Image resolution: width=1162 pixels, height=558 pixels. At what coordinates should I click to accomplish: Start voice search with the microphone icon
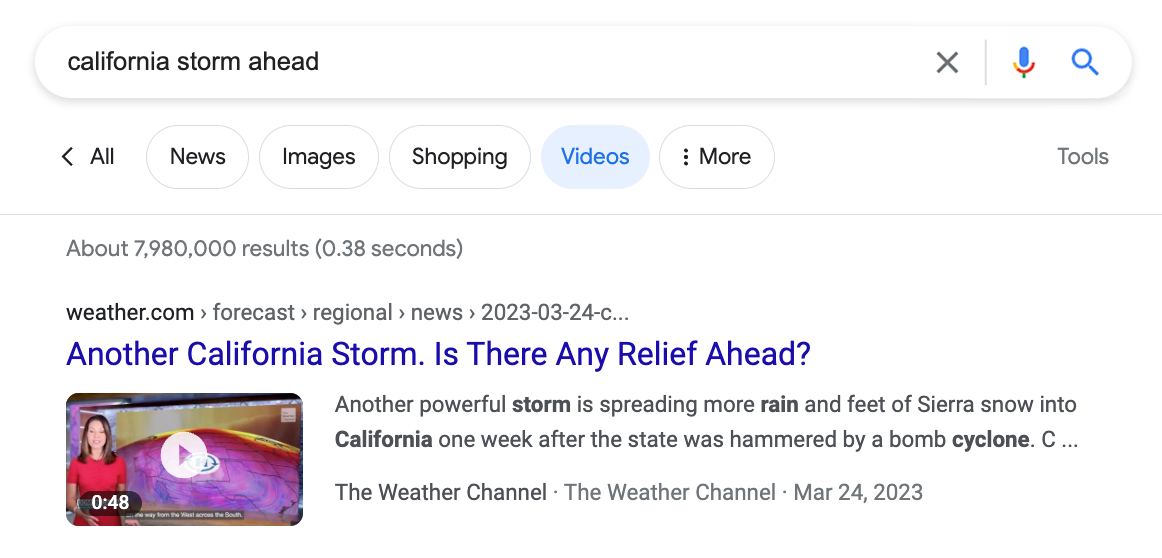coord(1023,63)
